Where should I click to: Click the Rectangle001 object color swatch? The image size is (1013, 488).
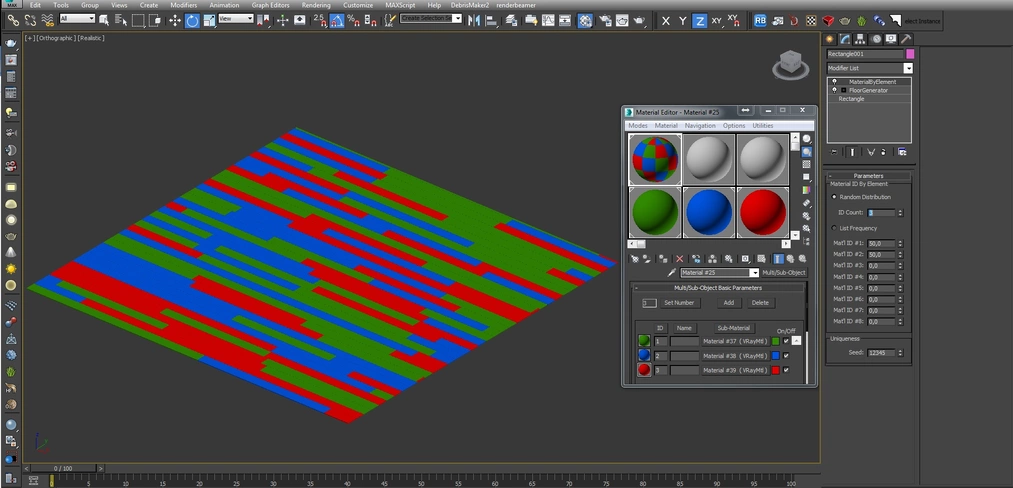(910, 54)
